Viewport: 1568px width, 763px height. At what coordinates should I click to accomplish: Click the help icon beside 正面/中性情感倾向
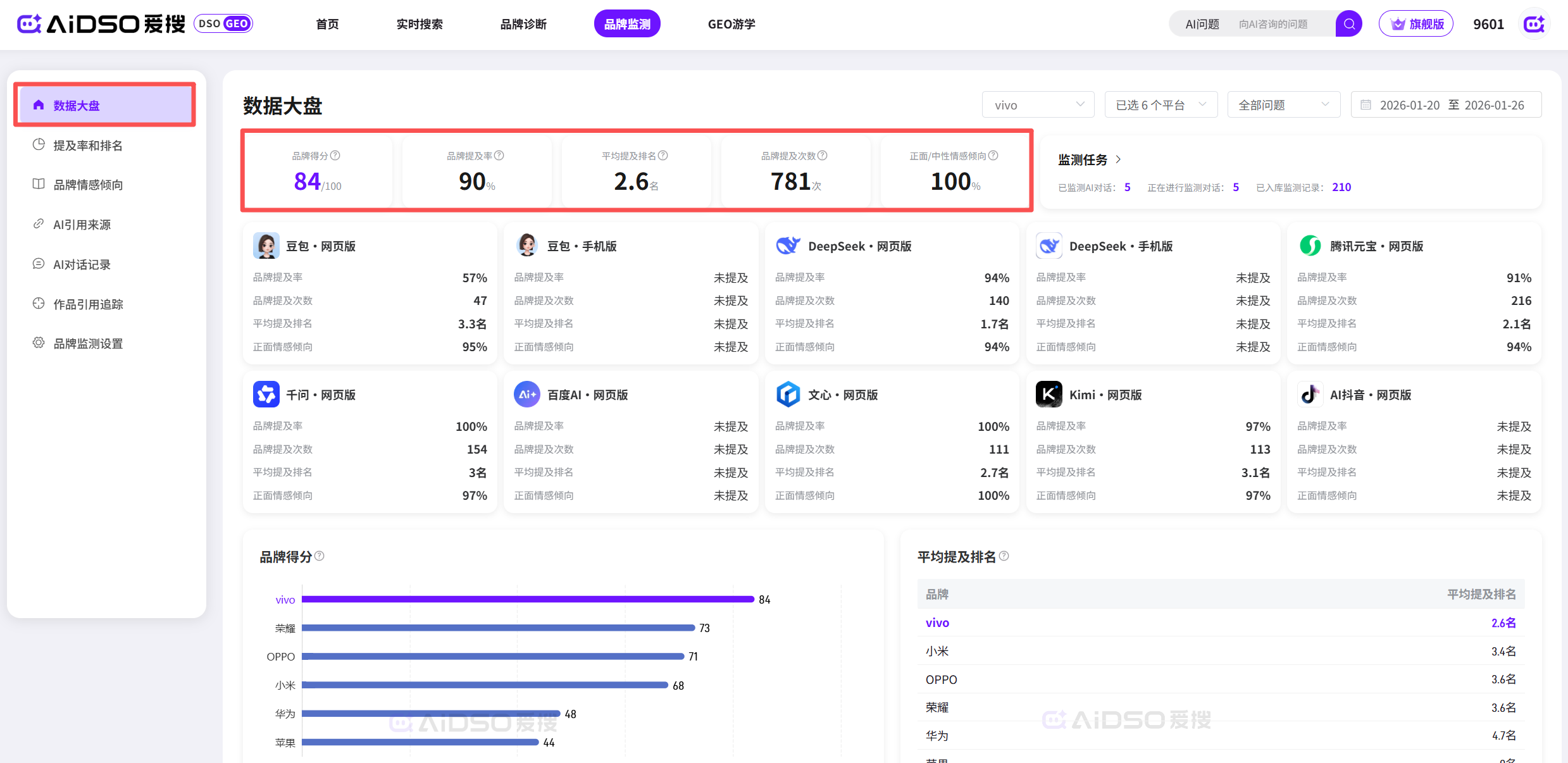point(993,156)
